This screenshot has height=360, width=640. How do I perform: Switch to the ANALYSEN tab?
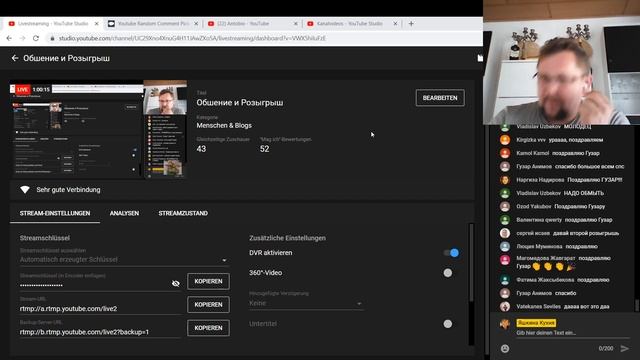124,213
